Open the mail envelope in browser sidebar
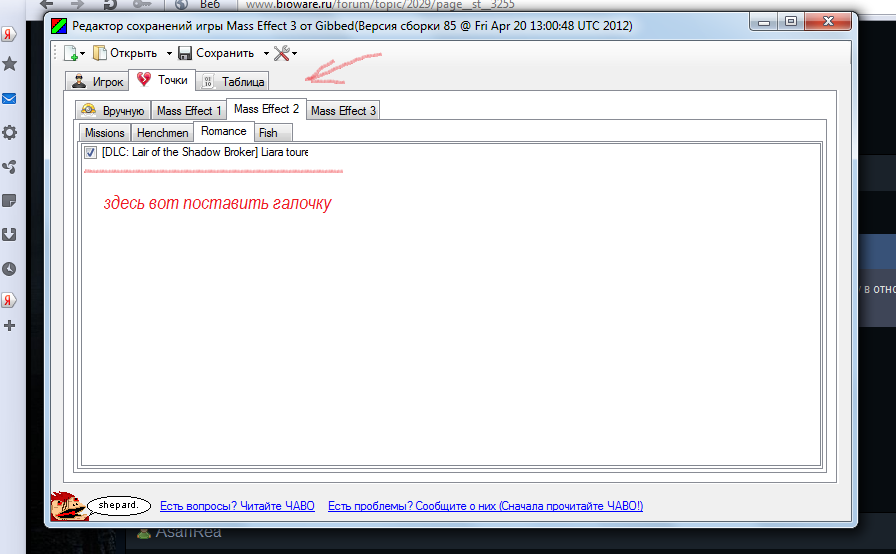The height and width of the screenshot is (554, 896). point(9,99)
